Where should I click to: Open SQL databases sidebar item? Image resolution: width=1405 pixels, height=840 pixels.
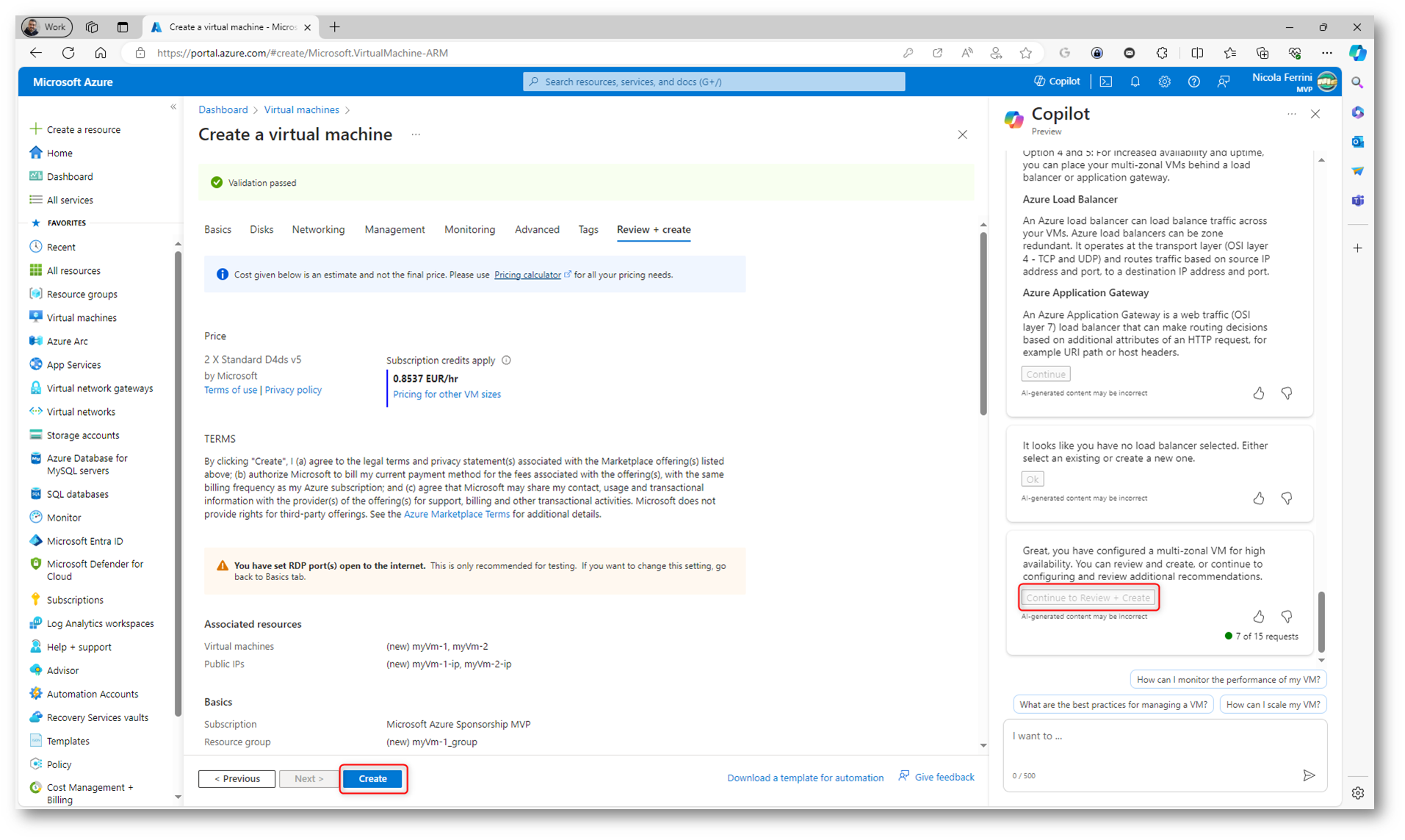77,494
